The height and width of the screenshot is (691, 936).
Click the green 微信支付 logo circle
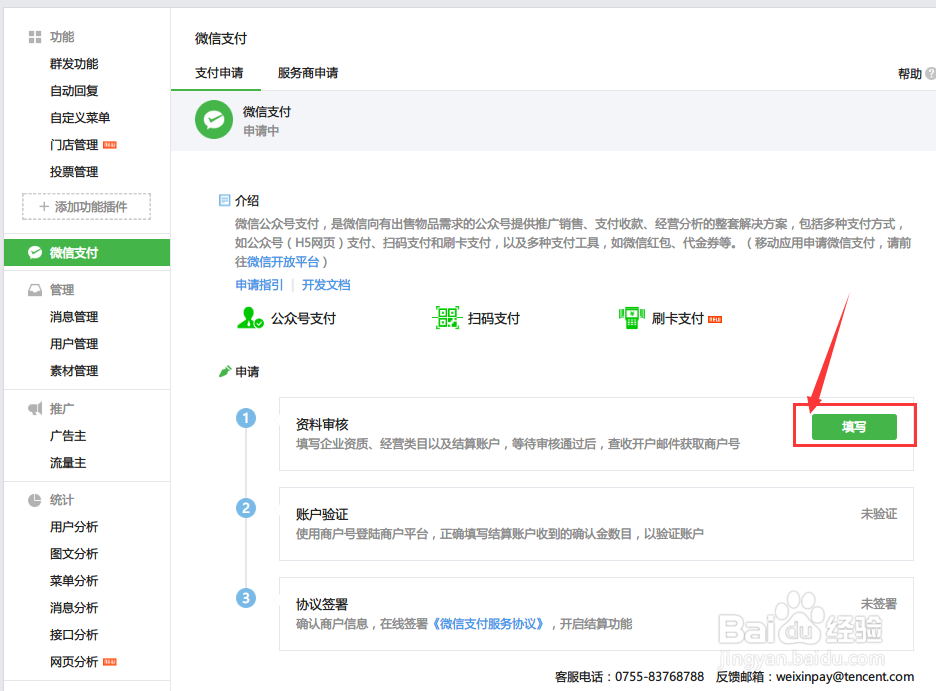pos(214,120)
